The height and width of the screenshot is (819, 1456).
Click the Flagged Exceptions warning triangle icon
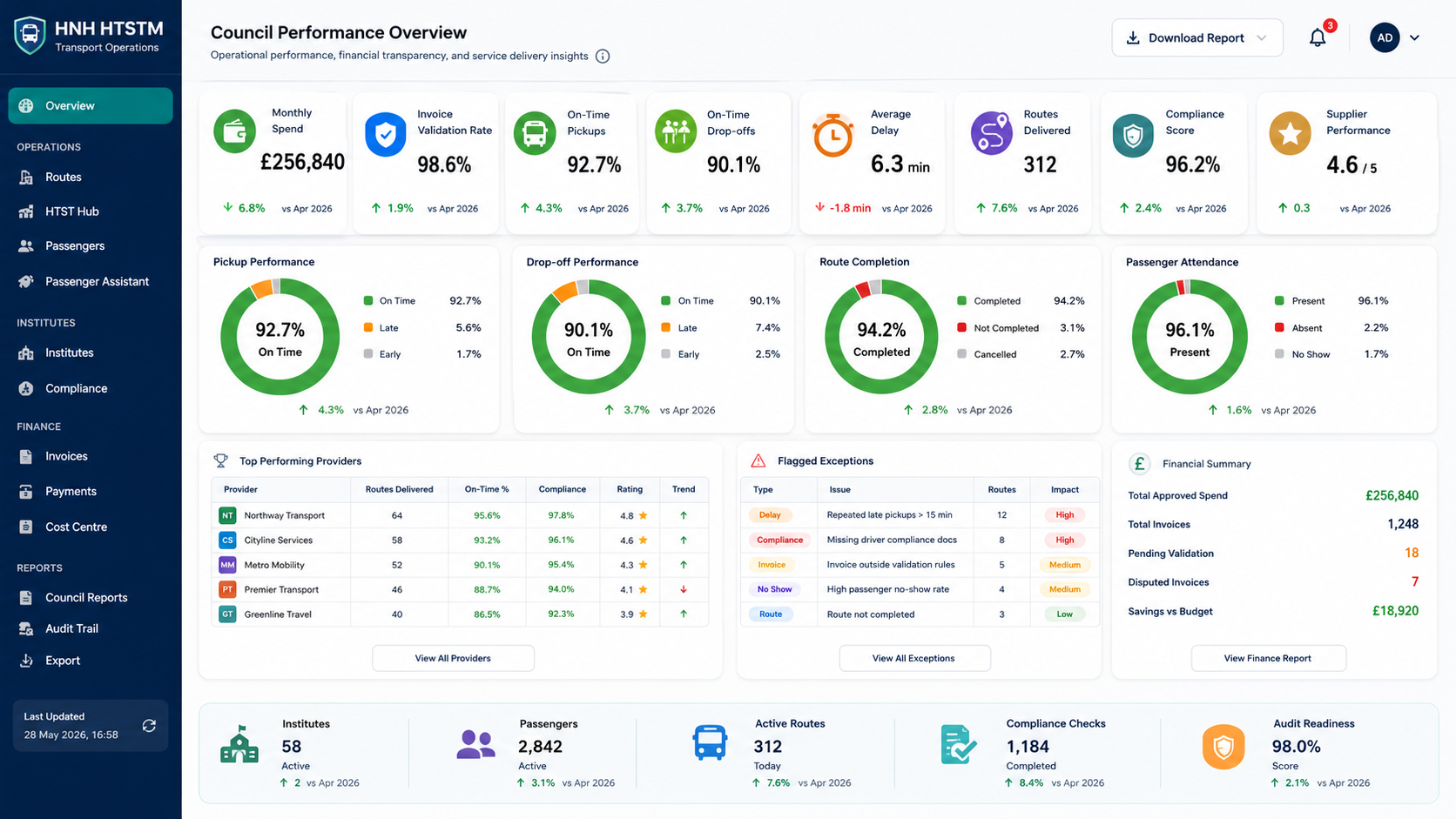(758, 460)
